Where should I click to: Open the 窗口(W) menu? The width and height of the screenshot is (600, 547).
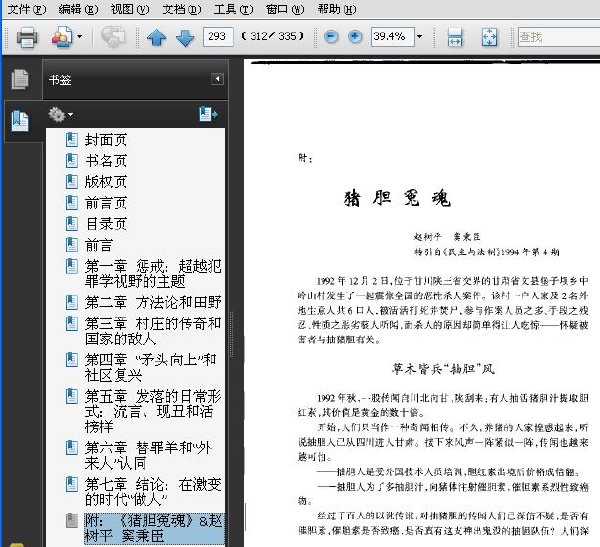(285, 9)
